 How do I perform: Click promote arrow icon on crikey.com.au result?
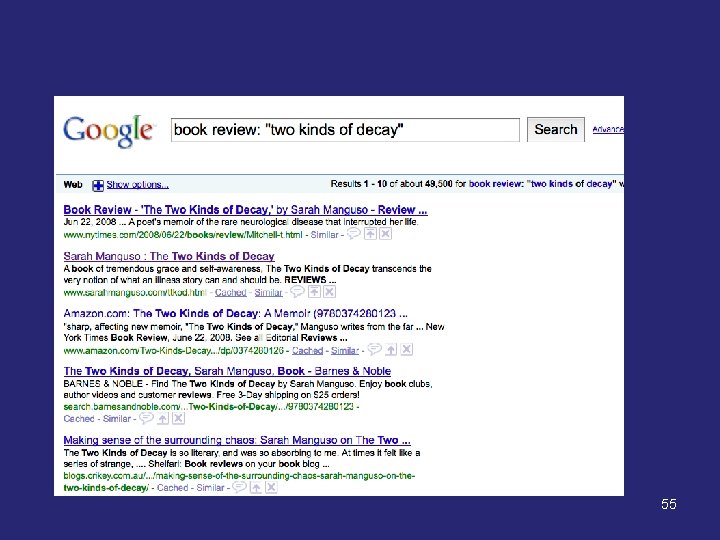coord(256,487)
